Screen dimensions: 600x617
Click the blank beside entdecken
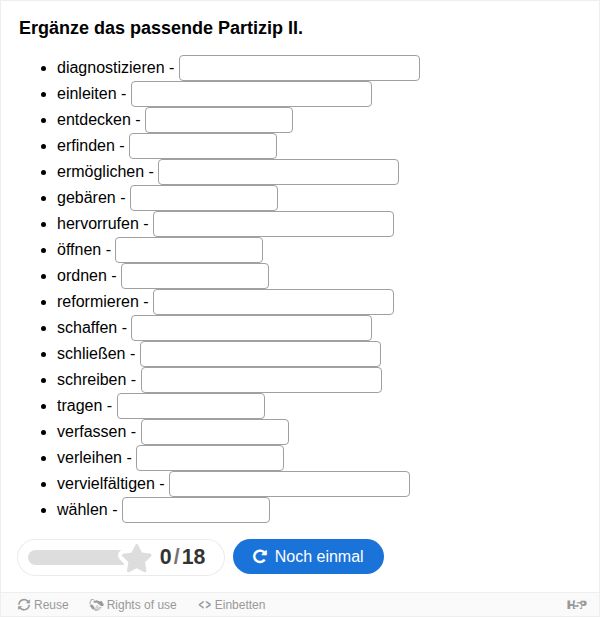(x=219, y=120)
